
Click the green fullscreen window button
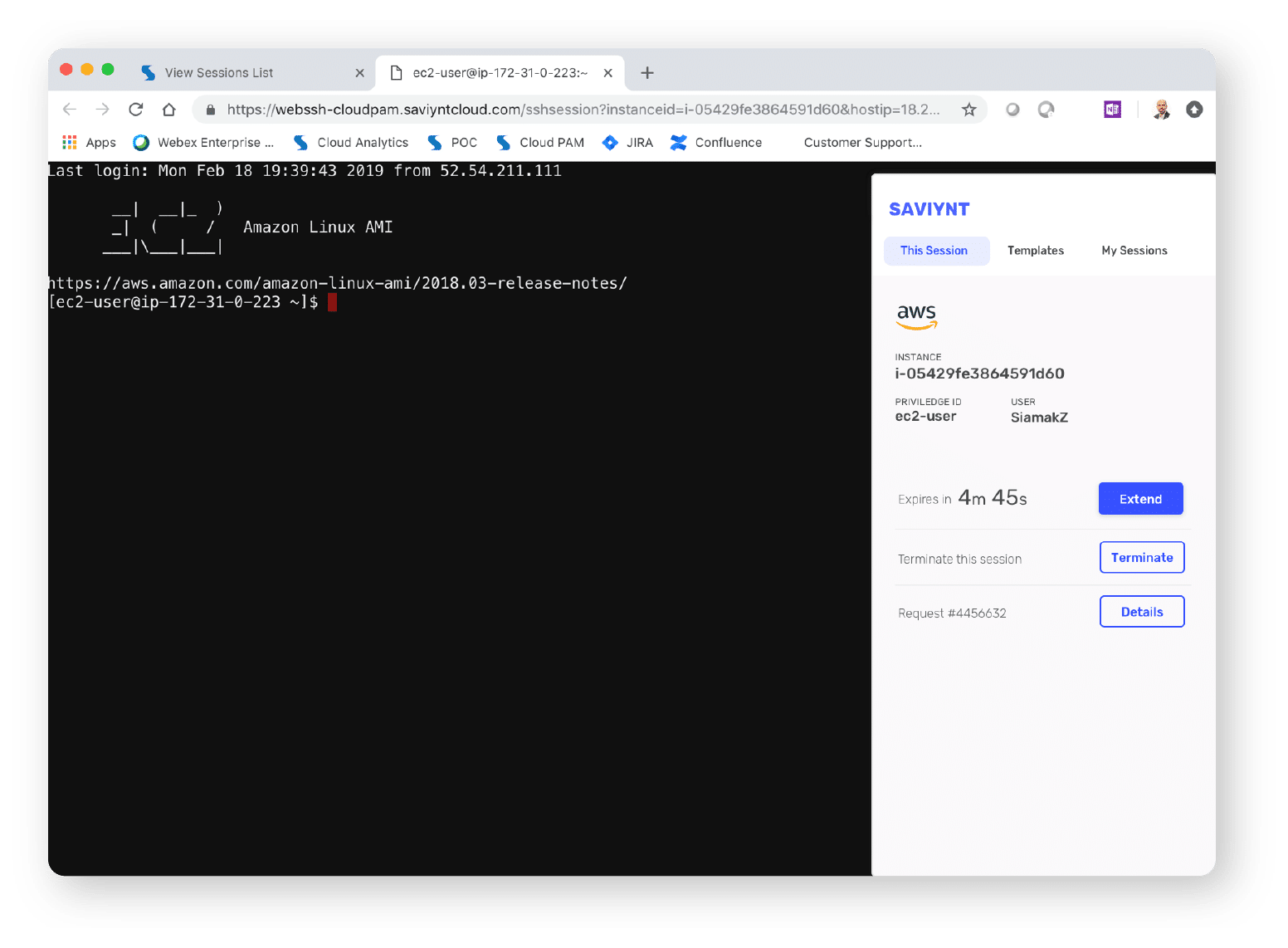click(x=108, y=70)
